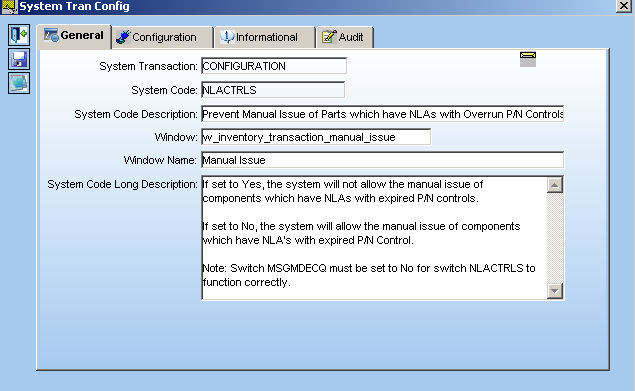
Task: Click the System Transaction field
Action: coord(274,66)
